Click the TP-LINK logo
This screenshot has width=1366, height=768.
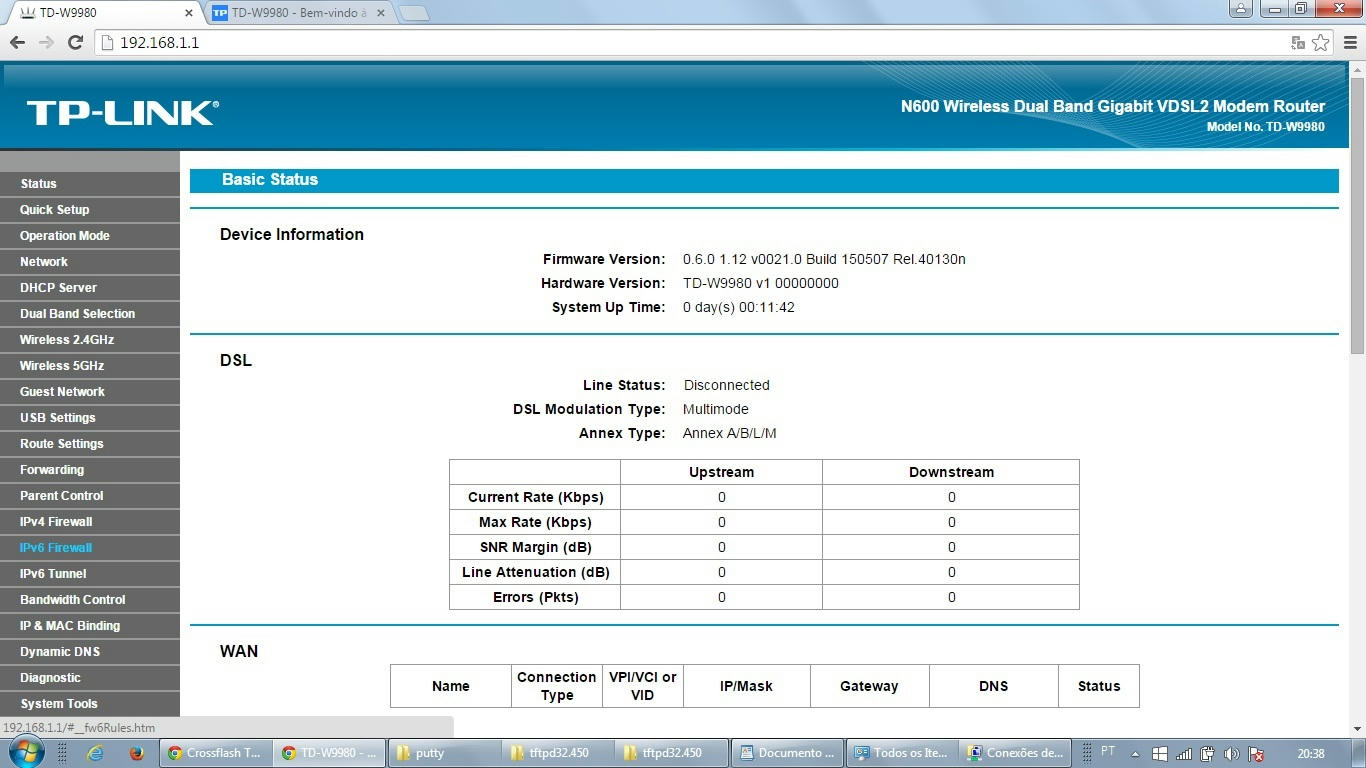pos(122,113)
